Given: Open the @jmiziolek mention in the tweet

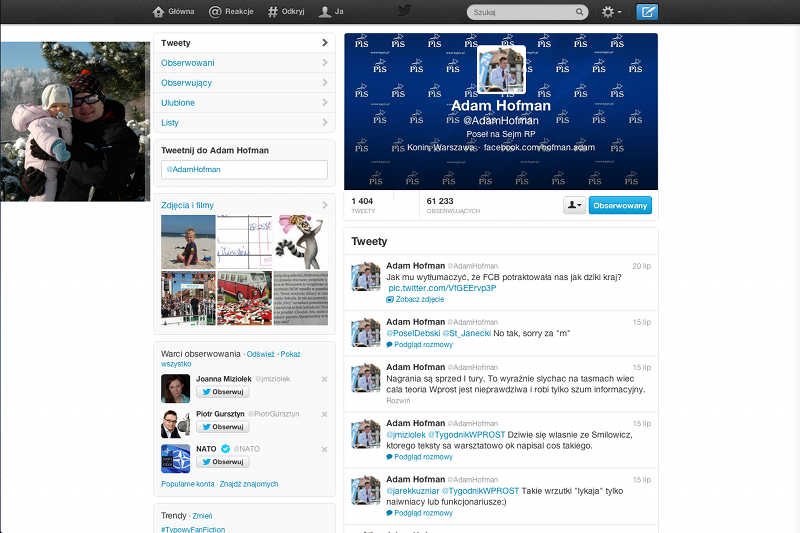Looking at the screenshot, I should click(406, 435).
